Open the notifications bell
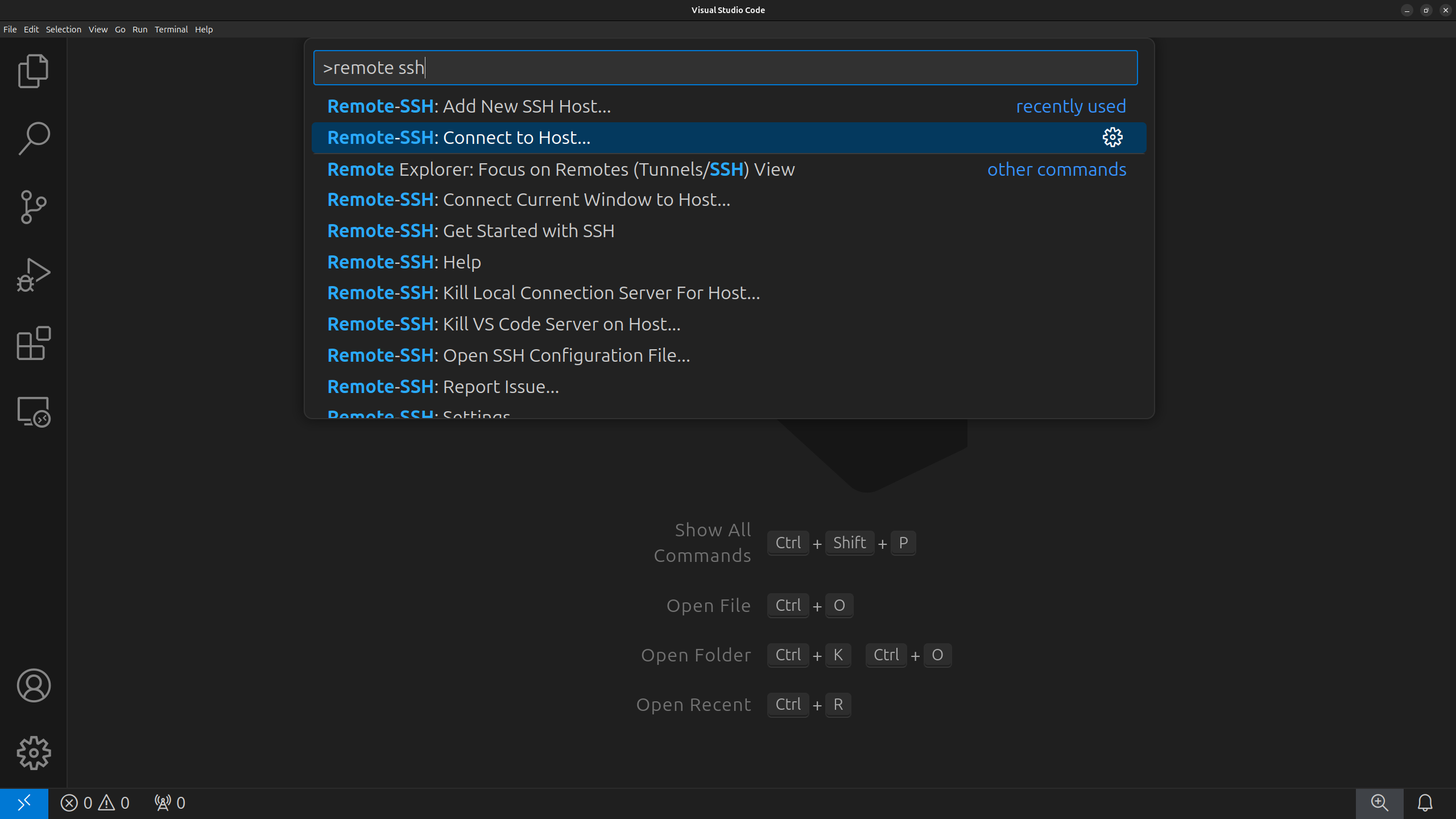This screenshot has height=819, width=1456. (x=1425, y=803)
